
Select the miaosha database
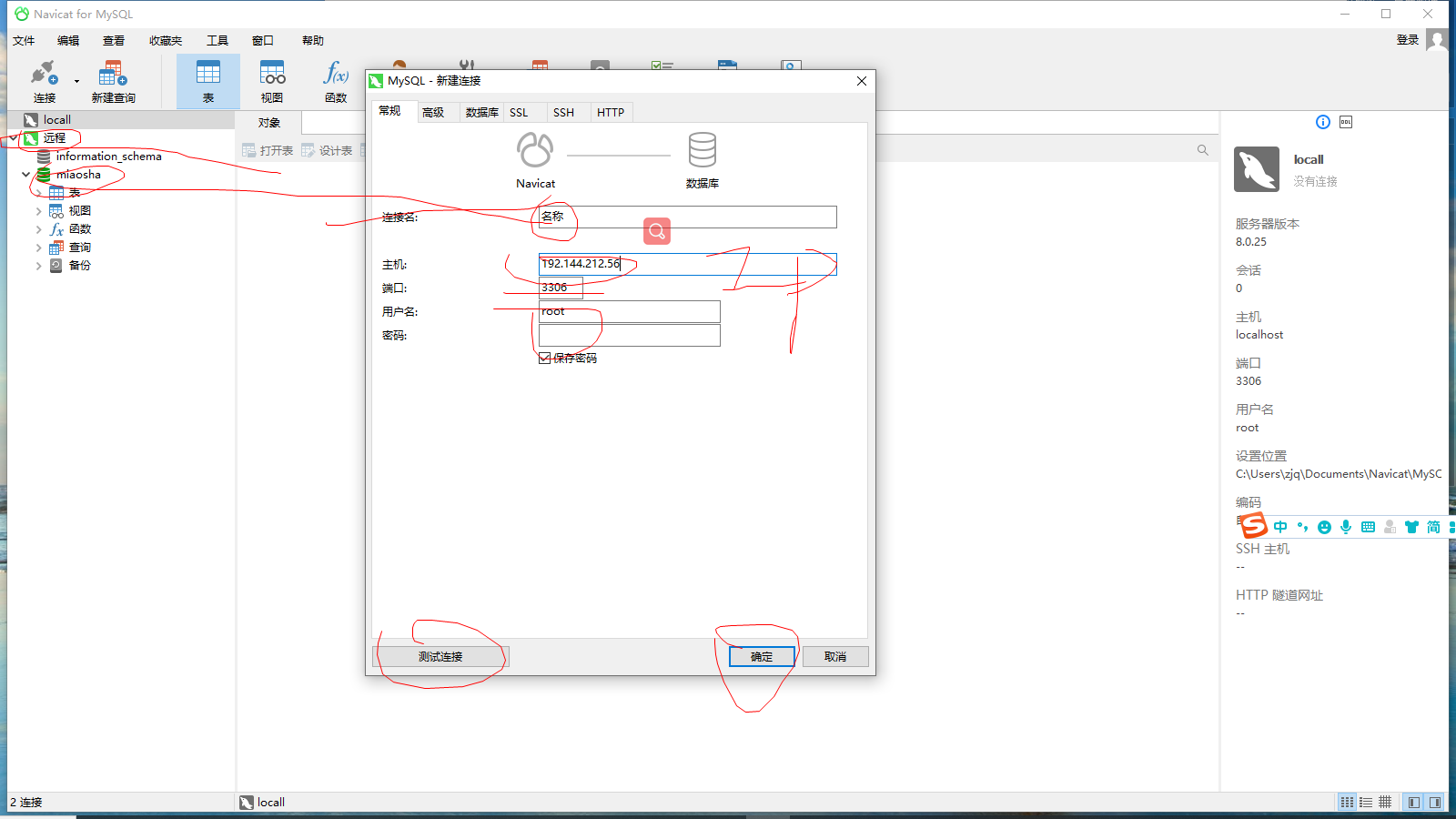78,174
